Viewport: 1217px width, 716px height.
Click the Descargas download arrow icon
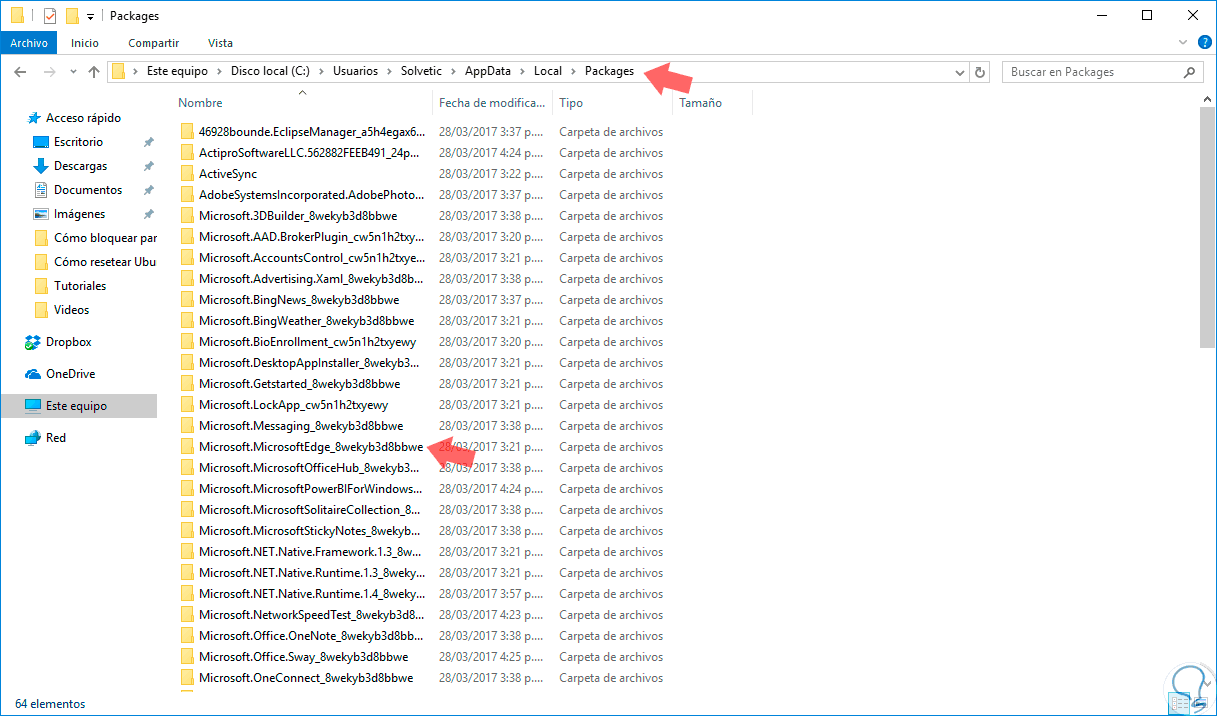(x=41, y=166)
